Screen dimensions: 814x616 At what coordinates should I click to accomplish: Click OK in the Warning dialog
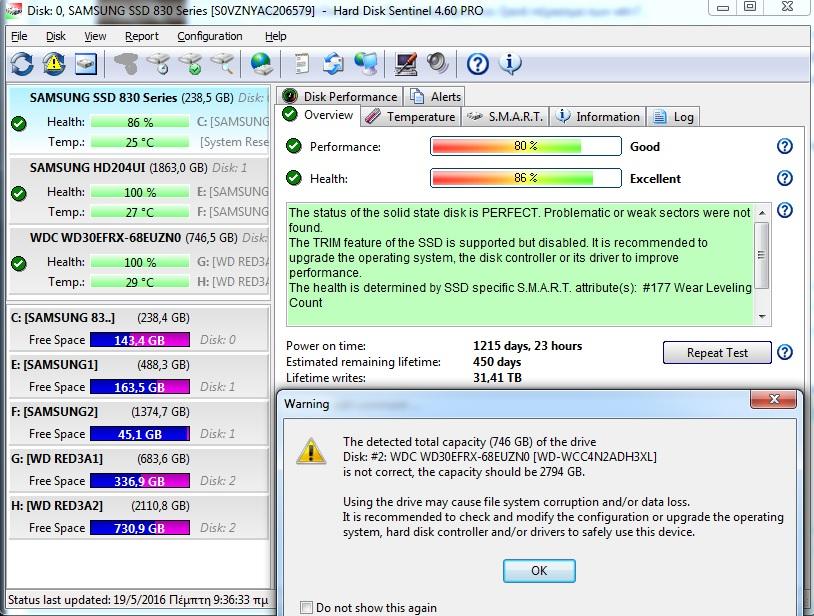point(539,571)
